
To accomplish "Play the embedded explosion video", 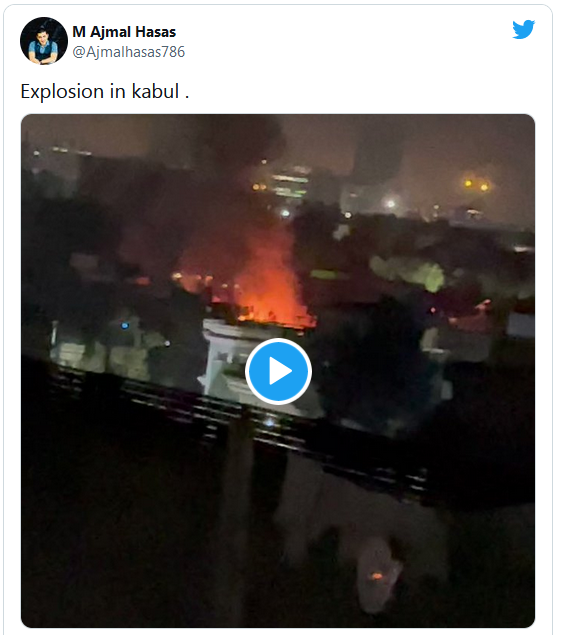I will (278, 371).
